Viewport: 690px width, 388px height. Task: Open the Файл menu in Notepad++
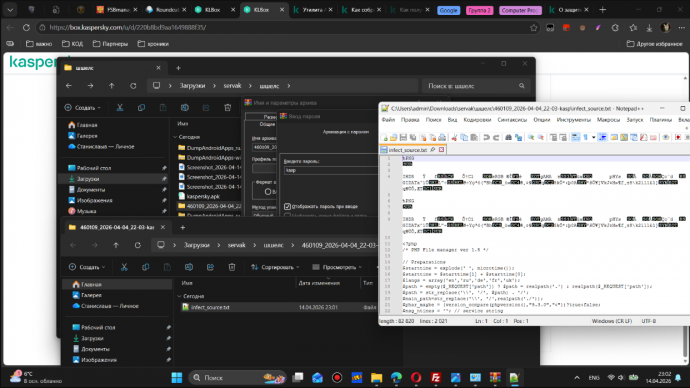click(x=388, y=120)
